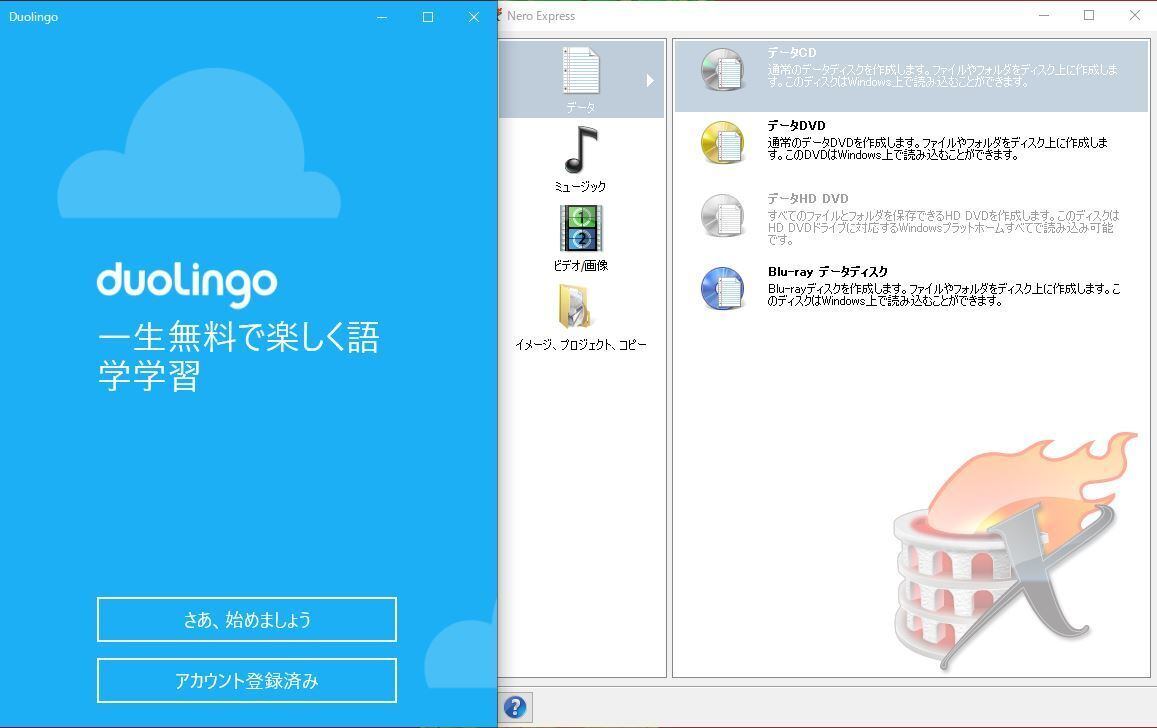The width and height of the screenshot is (1157, 728).
Task: Click the Blu-ray データディスク title text
Action: [x=828, y=271]
